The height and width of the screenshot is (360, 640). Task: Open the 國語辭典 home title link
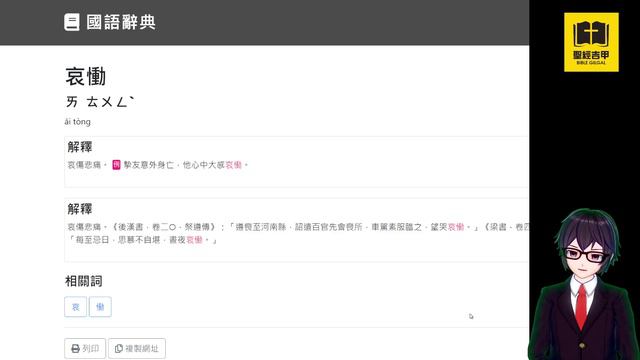pyautogui.click(x=121, y=22)
